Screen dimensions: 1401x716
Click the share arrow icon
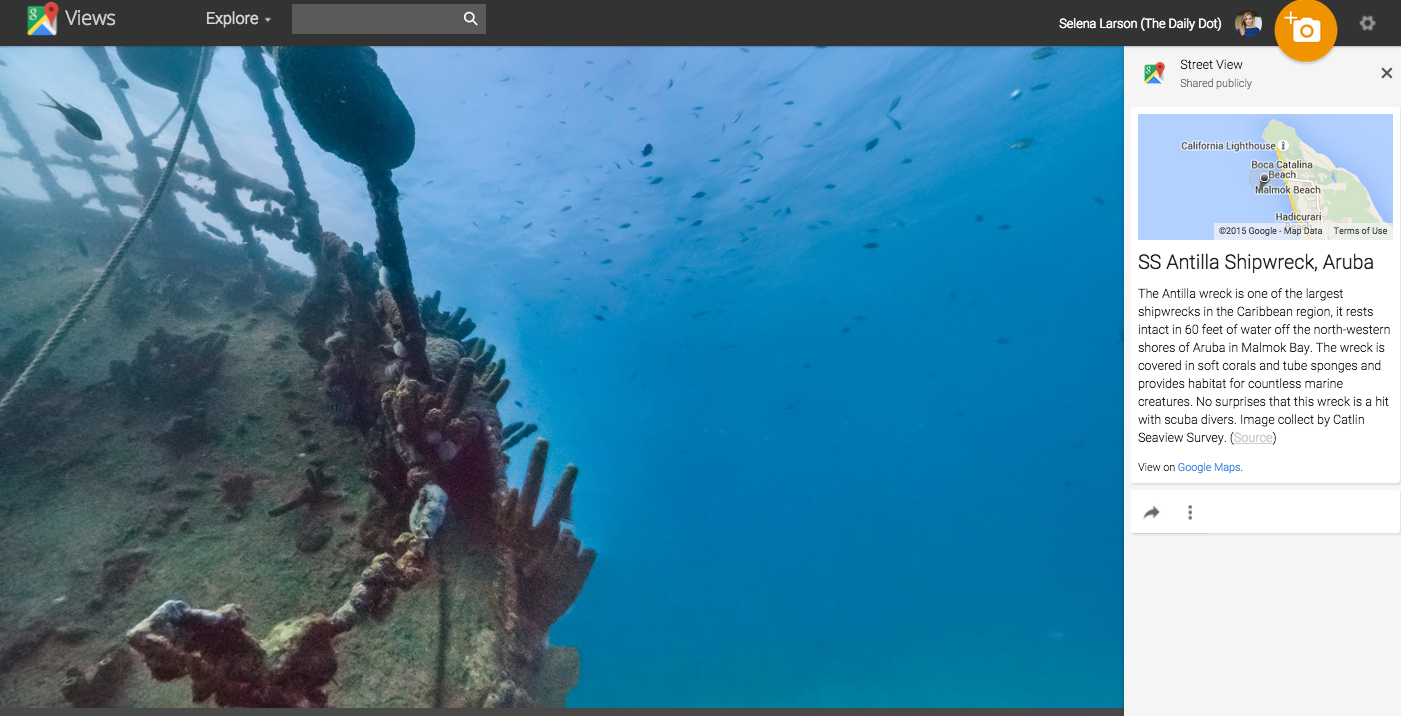coord(1152,513)
